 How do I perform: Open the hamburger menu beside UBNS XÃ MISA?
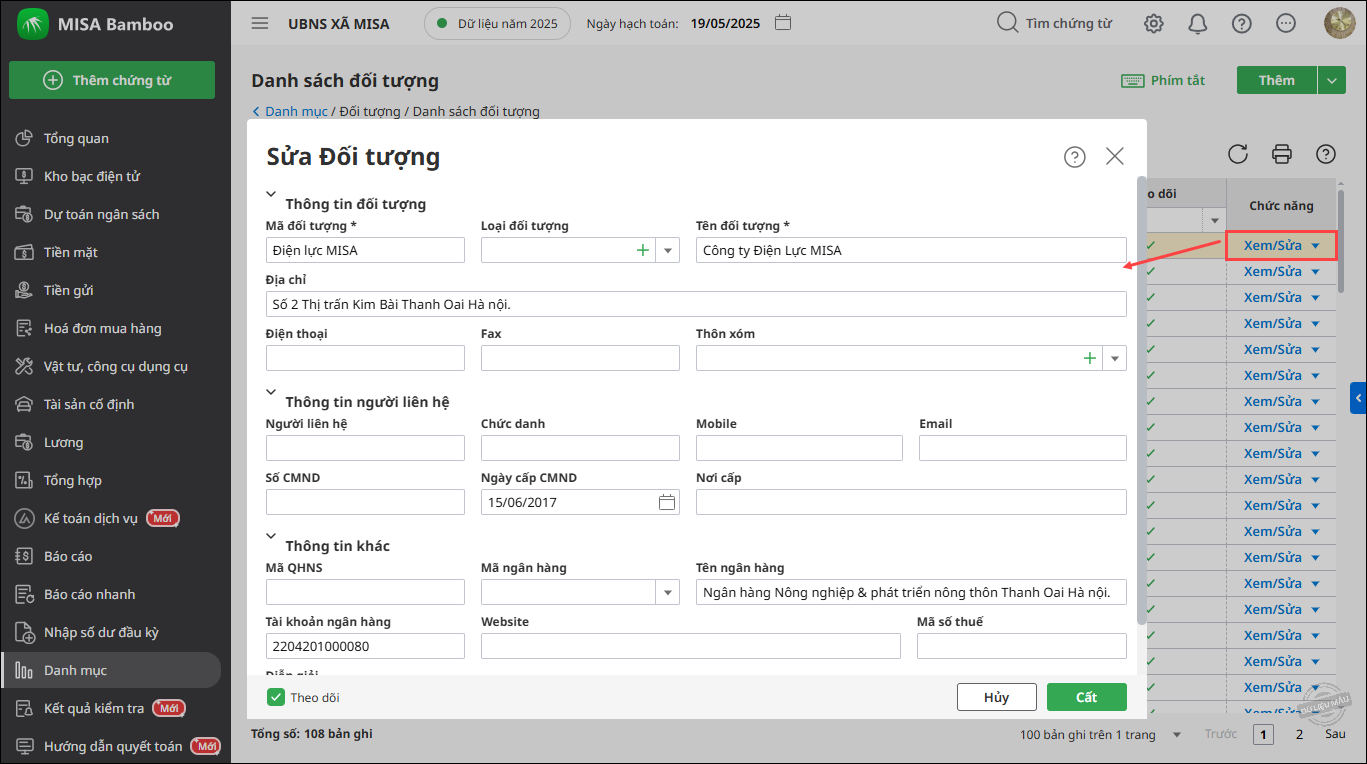(260, 23)
